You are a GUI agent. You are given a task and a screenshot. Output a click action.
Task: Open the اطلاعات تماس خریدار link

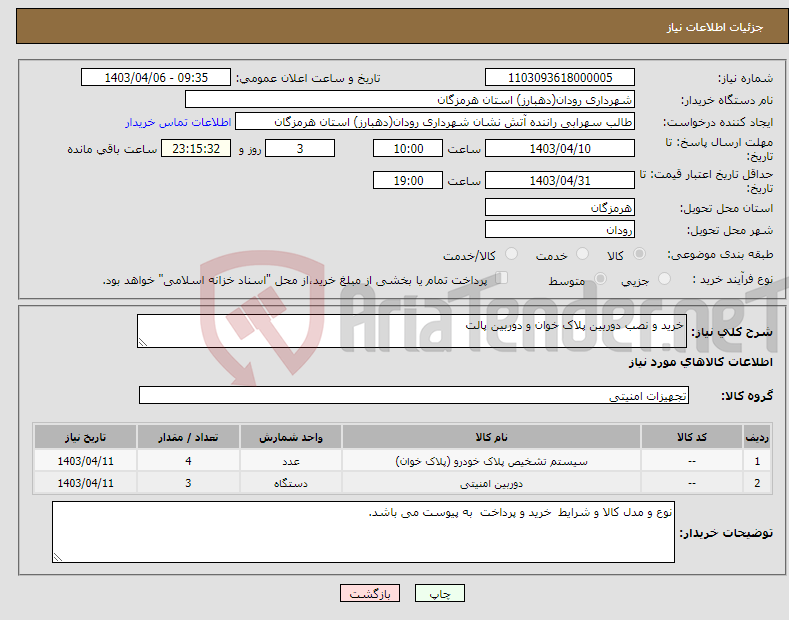178,122
